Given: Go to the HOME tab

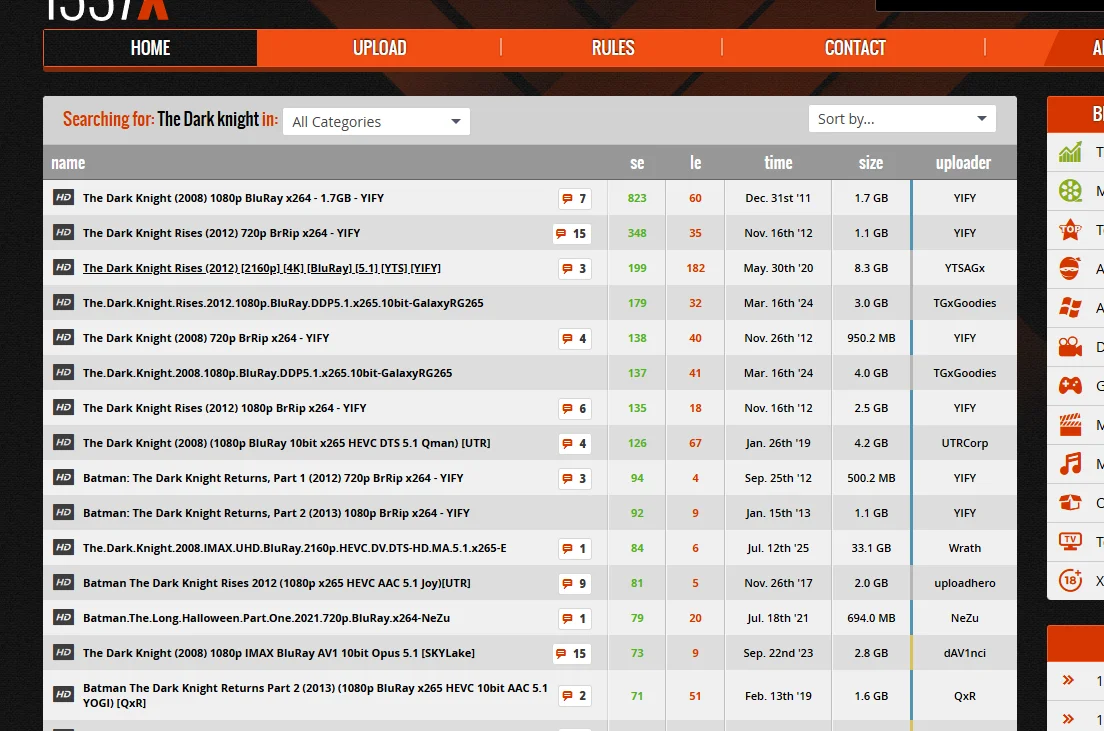Looking at the screenshot, I should [x=150, y=48].
